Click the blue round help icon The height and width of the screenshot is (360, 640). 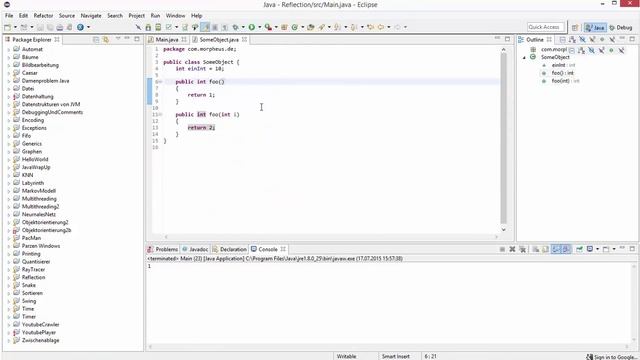tap(80, 27)
